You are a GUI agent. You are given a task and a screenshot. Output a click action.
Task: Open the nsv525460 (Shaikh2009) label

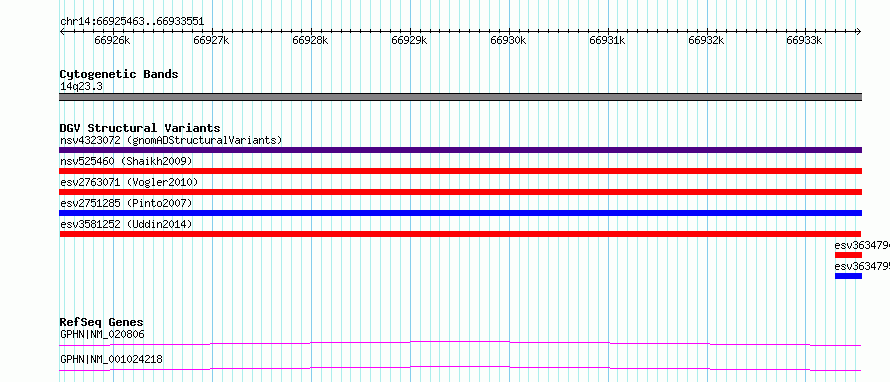click(126, 161)
